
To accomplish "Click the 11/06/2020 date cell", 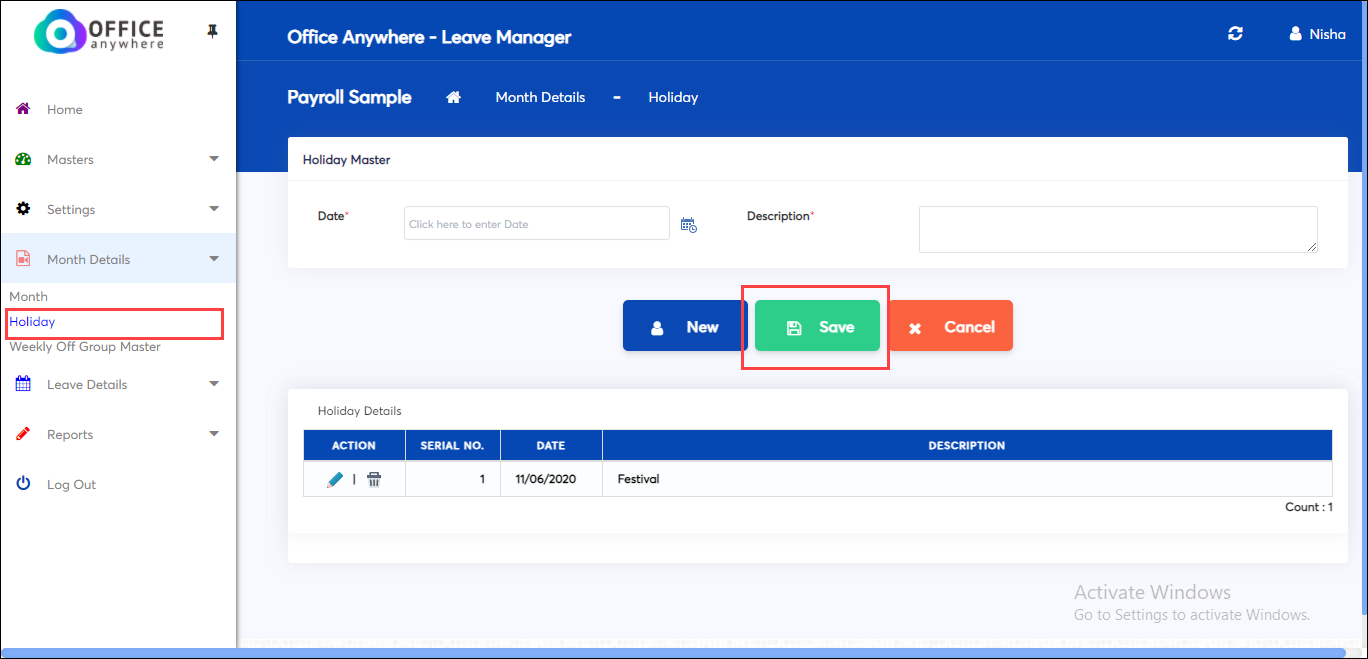I will click(551, 479).
